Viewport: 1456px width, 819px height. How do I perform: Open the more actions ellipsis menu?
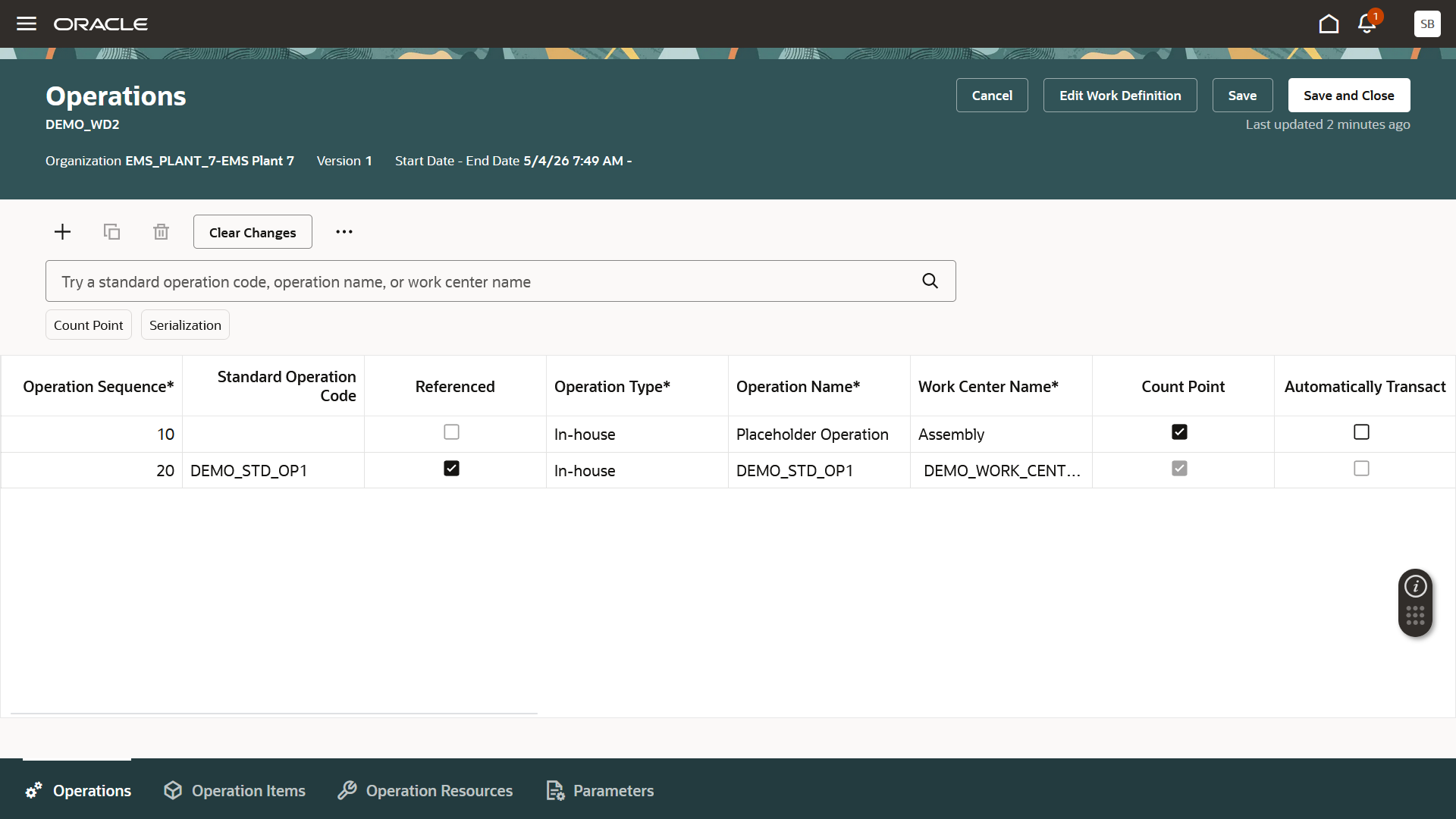344,232
